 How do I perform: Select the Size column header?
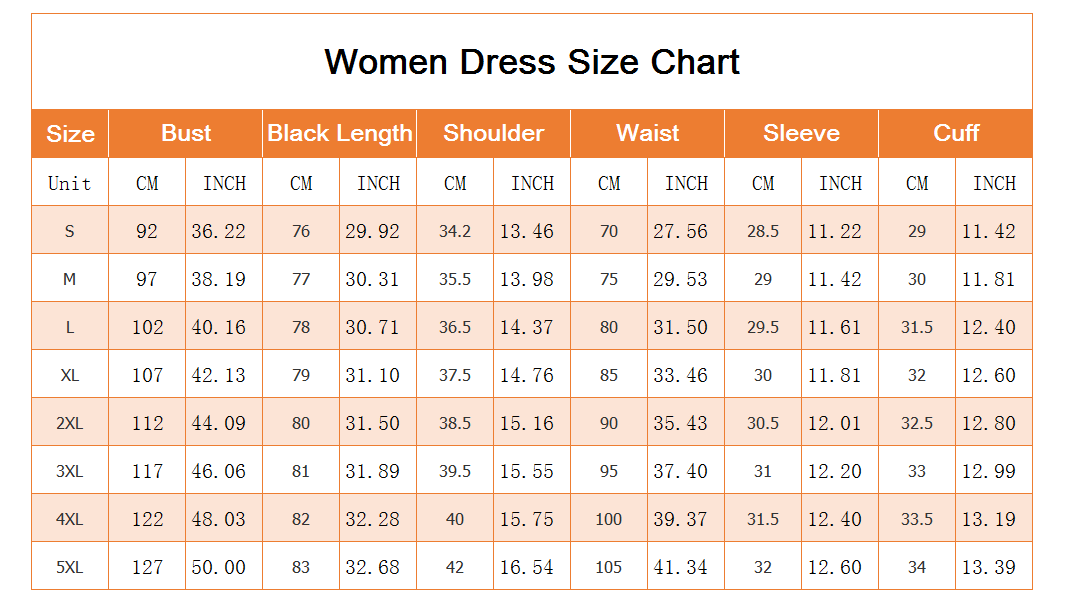pos(70,133)
